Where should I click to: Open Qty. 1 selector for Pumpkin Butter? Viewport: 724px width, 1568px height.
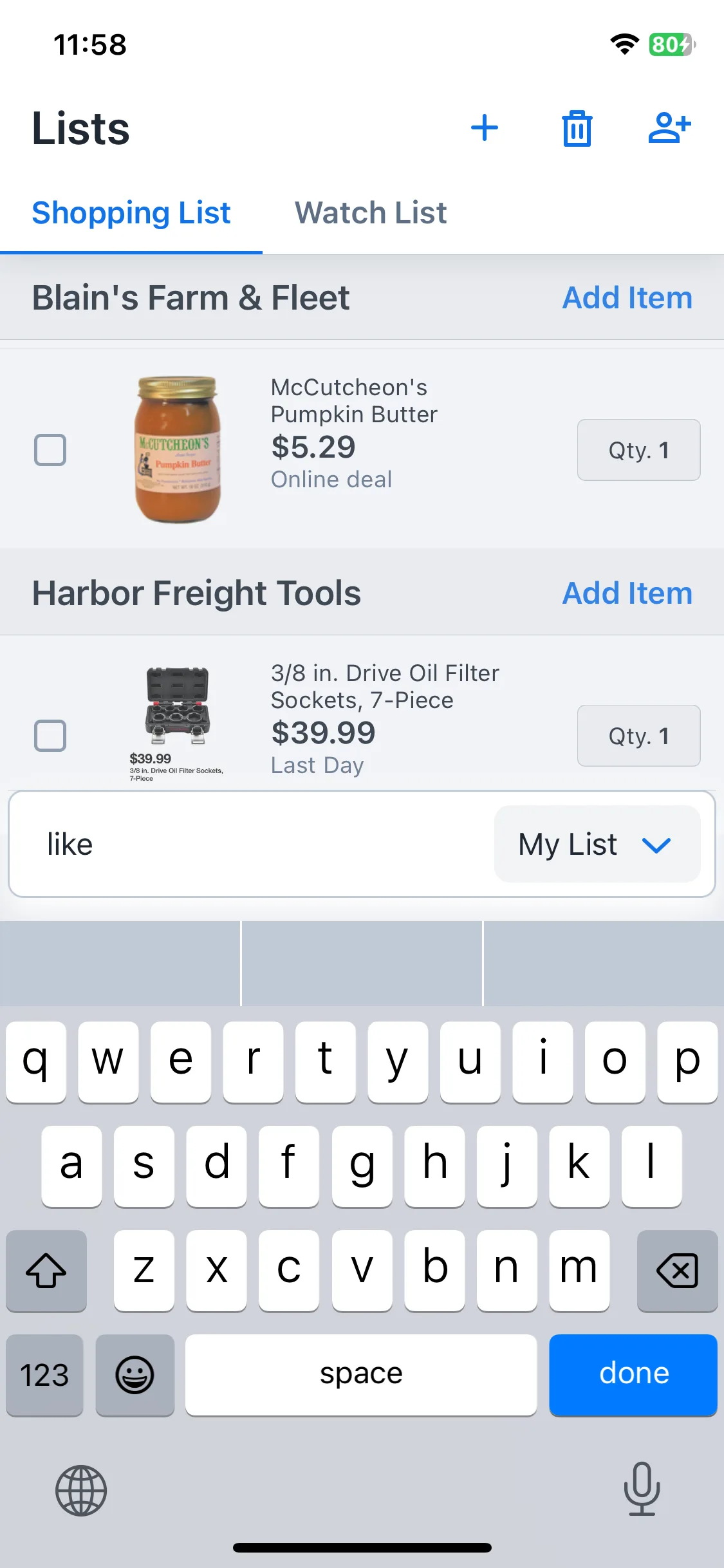[x=638, y=450]
